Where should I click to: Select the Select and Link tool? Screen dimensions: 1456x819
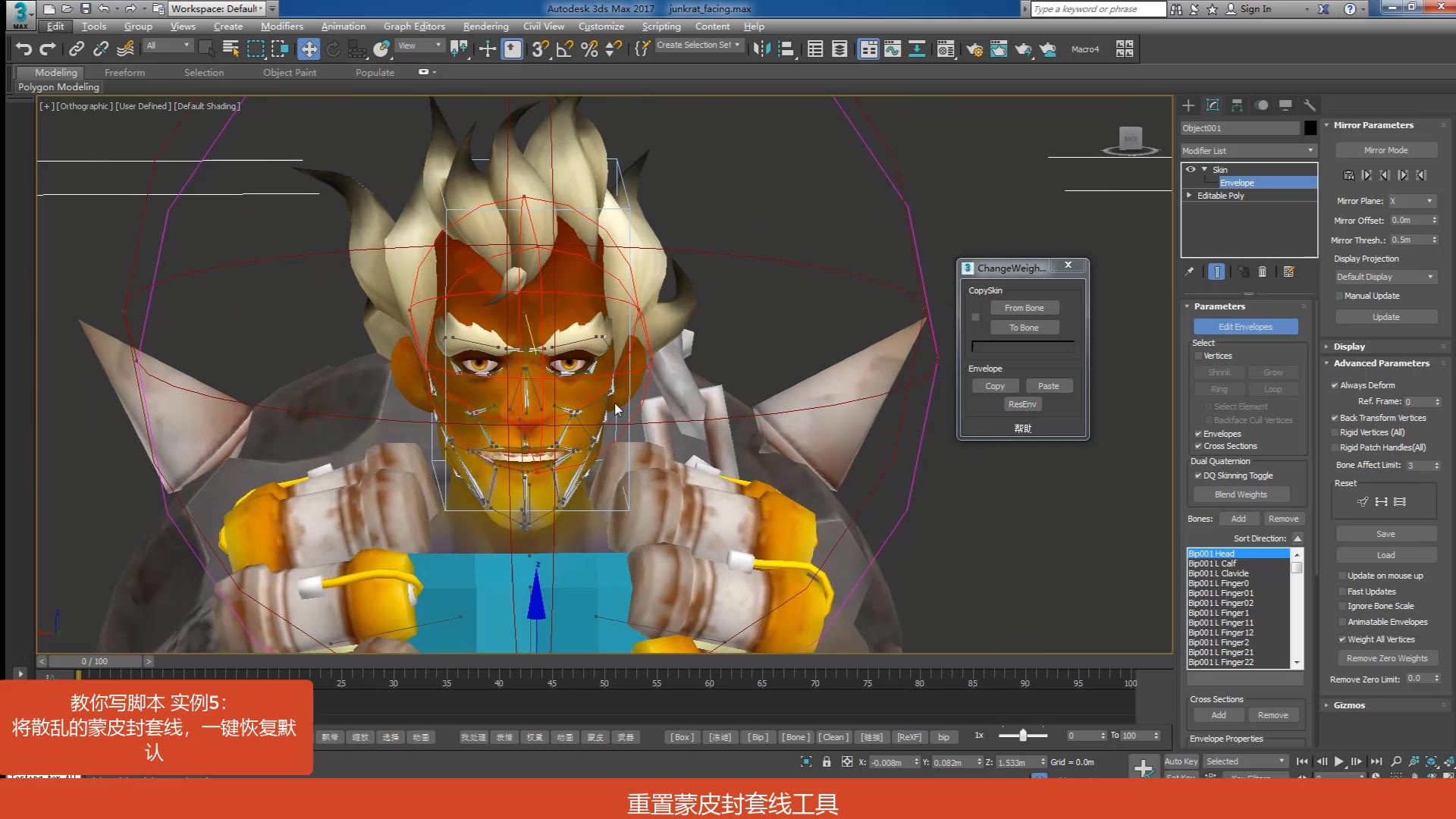pos(77,49)
